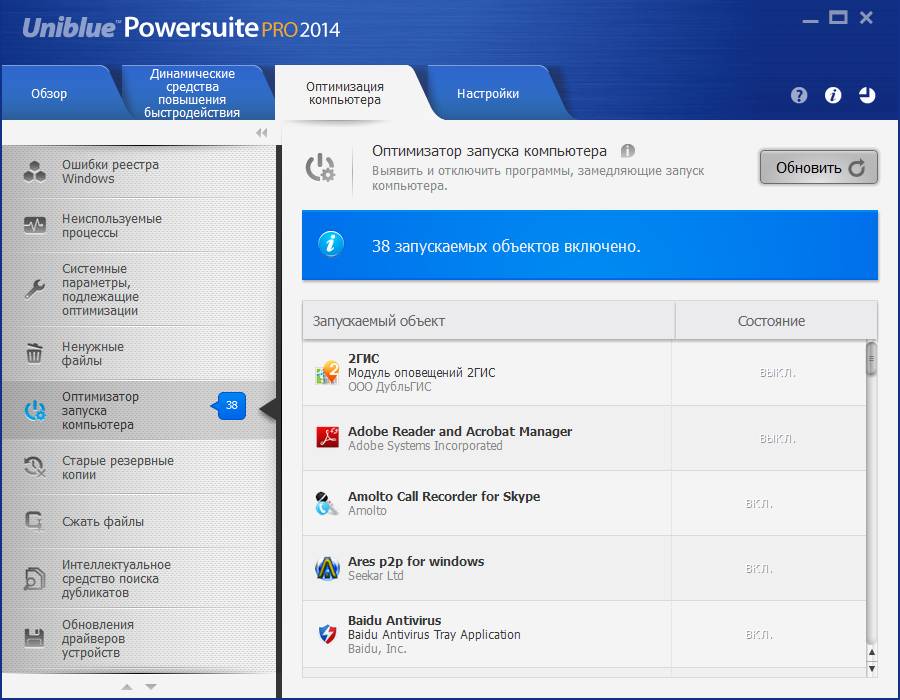Click the trash can junk files icon

[x=34, y=353]
